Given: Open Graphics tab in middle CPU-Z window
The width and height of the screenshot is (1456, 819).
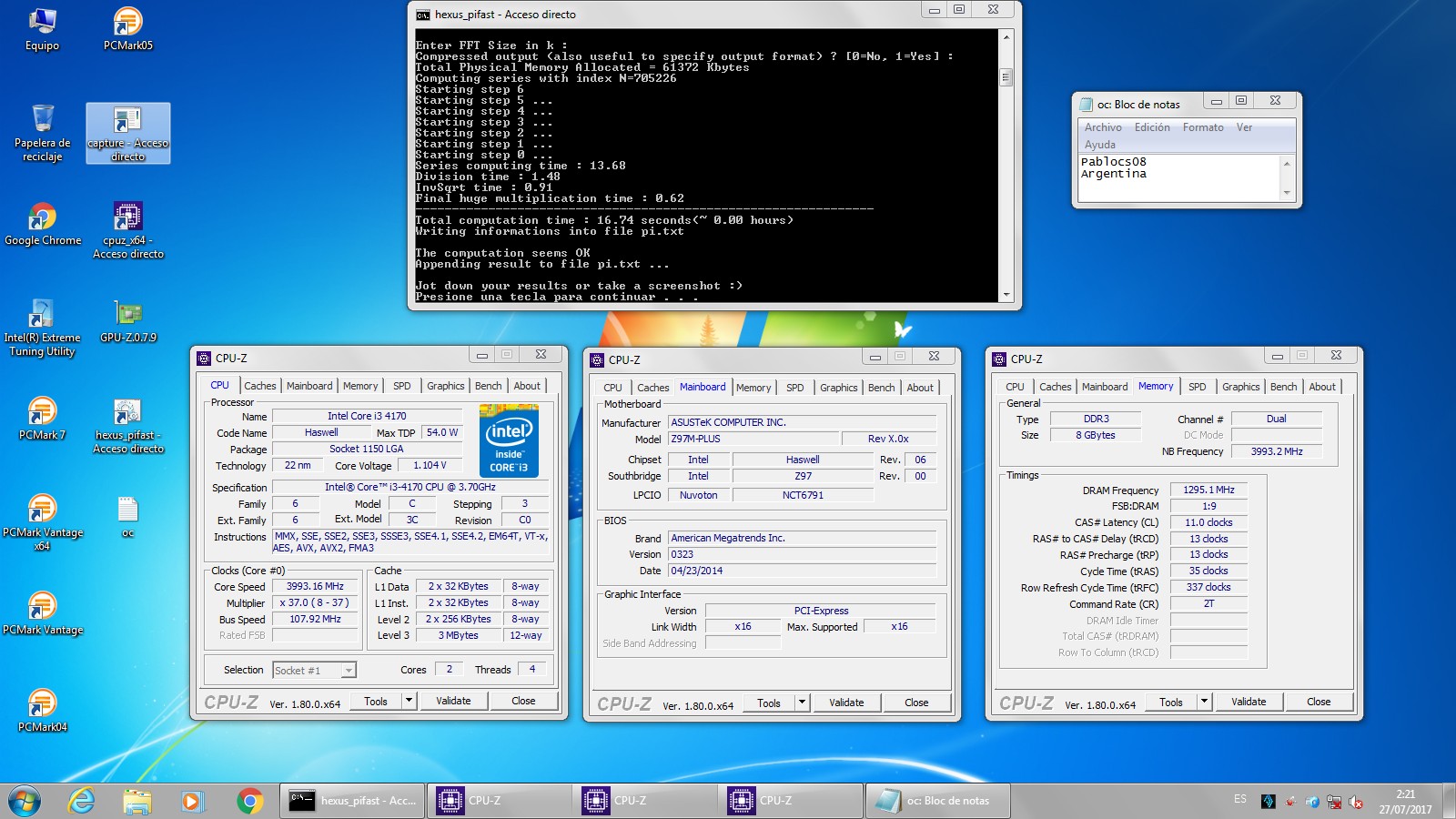Looking at the screenshot, I should click(x=838, y=388).
